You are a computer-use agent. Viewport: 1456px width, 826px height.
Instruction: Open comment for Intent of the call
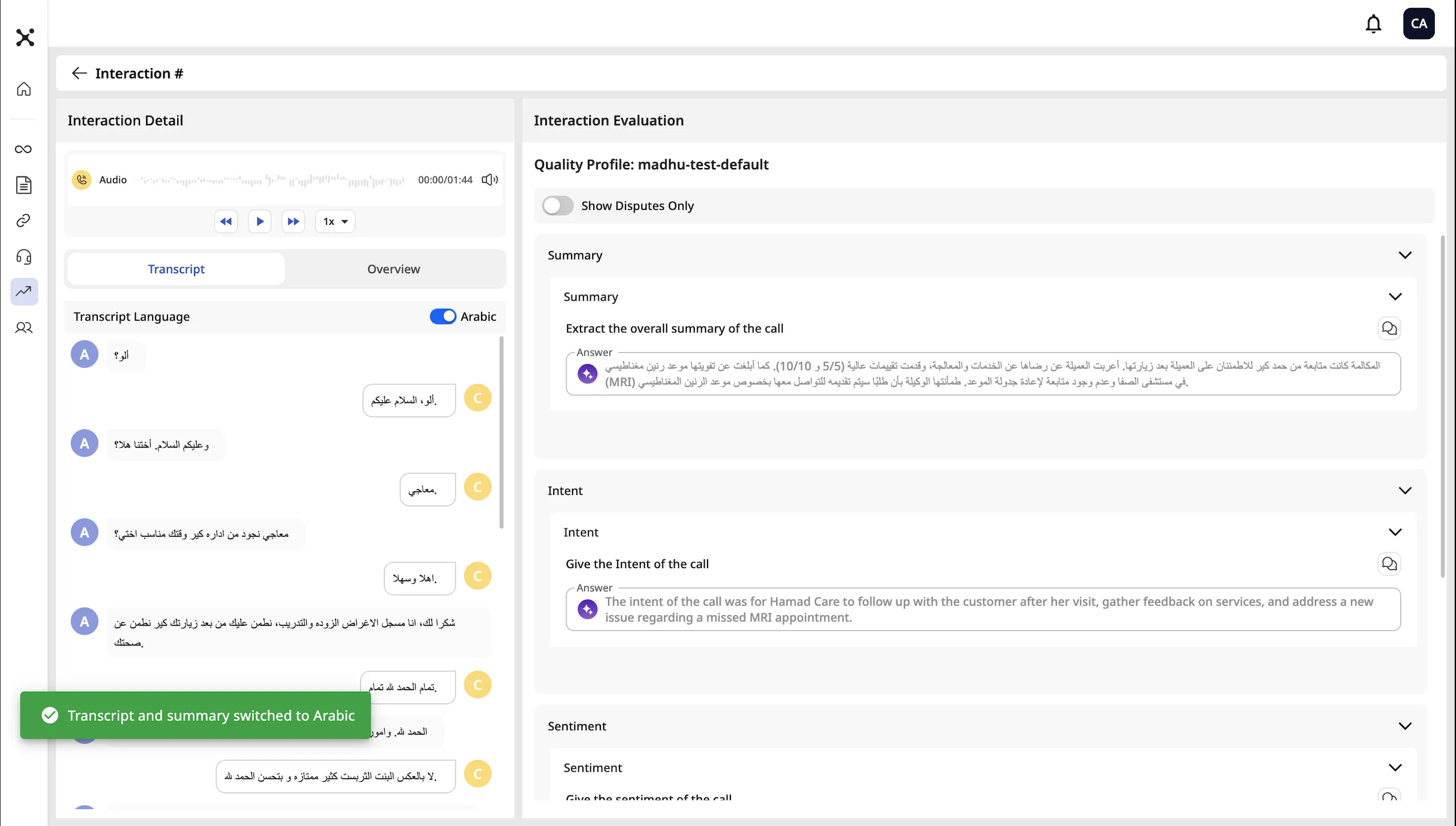(1389, 564)
